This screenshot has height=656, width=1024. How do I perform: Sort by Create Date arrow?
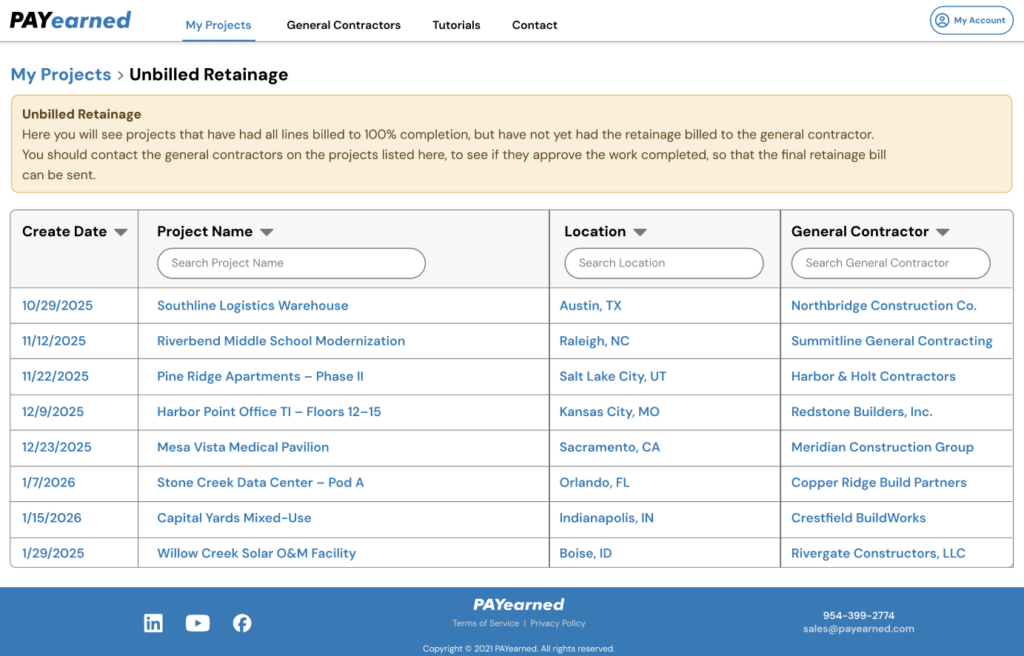coord(121,232)
